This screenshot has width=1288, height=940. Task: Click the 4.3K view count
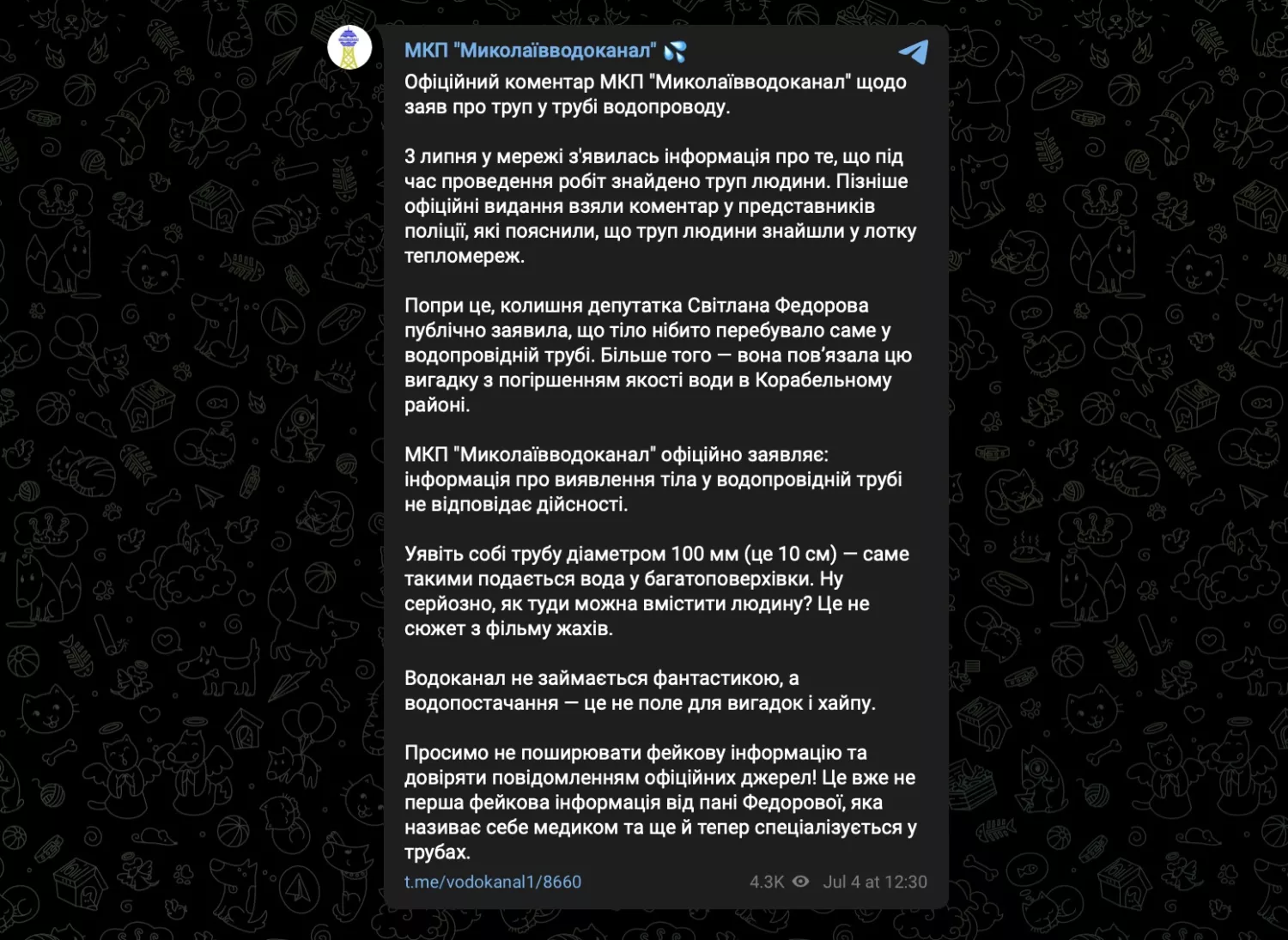coord(767,882)
